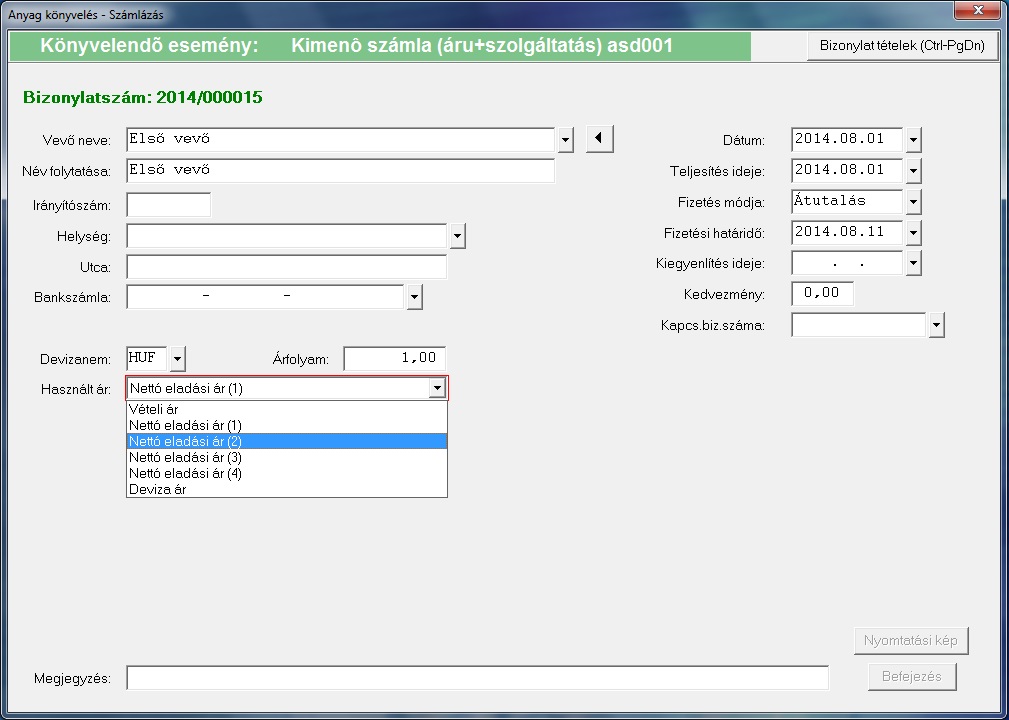
Task: Open the Dátum date picker arrow
Action: coord(913,139)
